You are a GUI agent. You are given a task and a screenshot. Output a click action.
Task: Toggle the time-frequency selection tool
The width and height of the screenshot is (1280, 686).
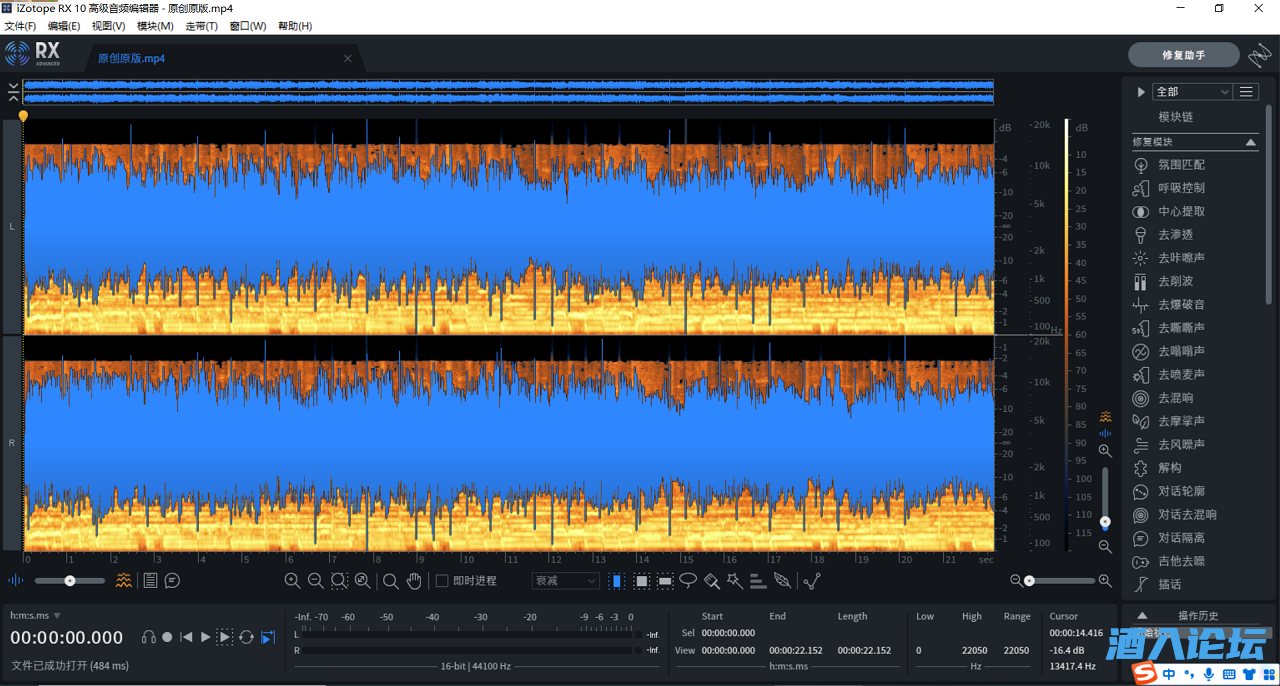click(x=641, y=580)
